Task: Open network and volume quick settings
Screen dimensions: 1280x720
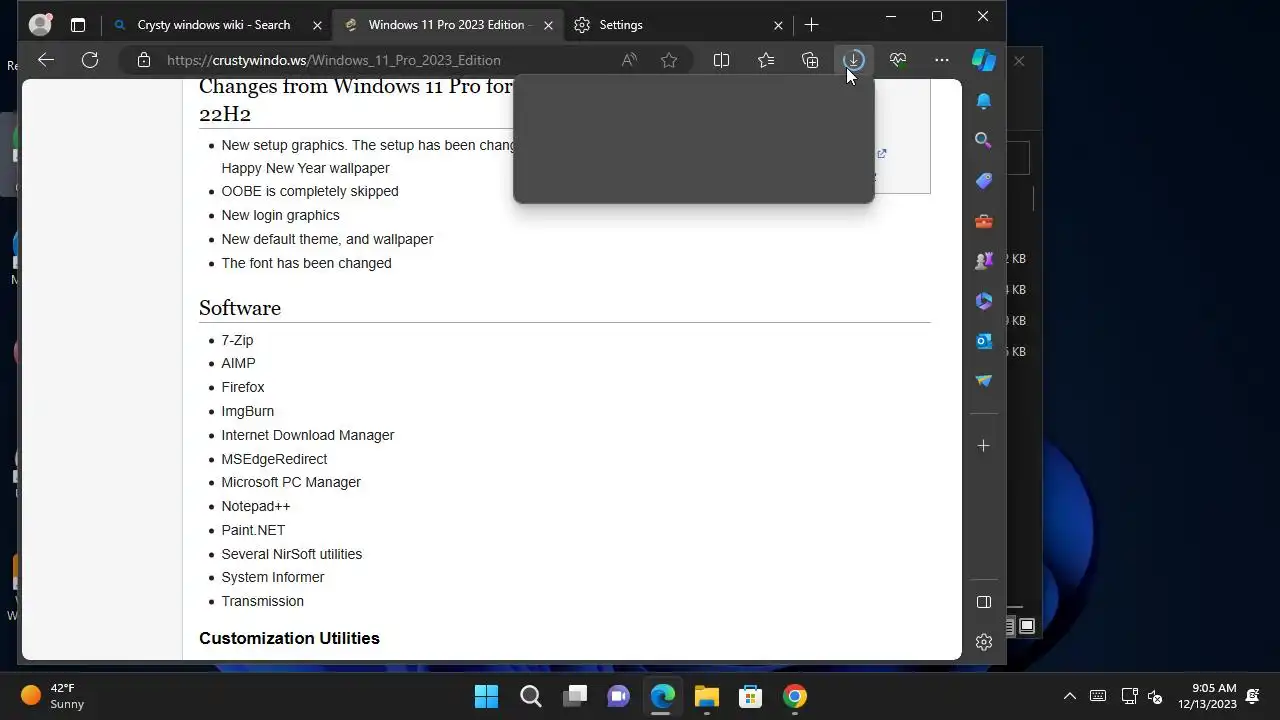Action: (x=1142, y=696)
